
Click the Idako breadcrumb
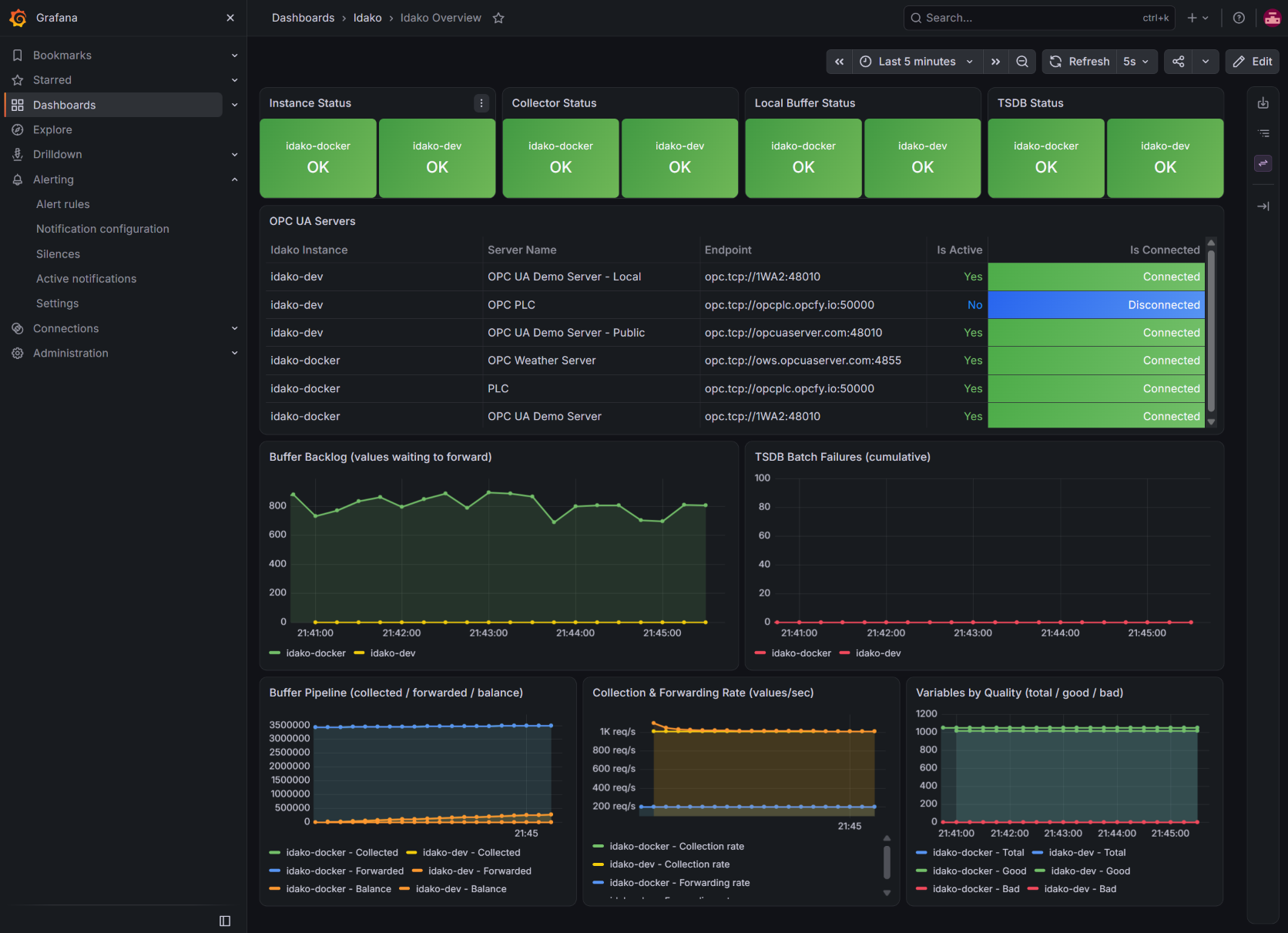(x=367, y=18)
